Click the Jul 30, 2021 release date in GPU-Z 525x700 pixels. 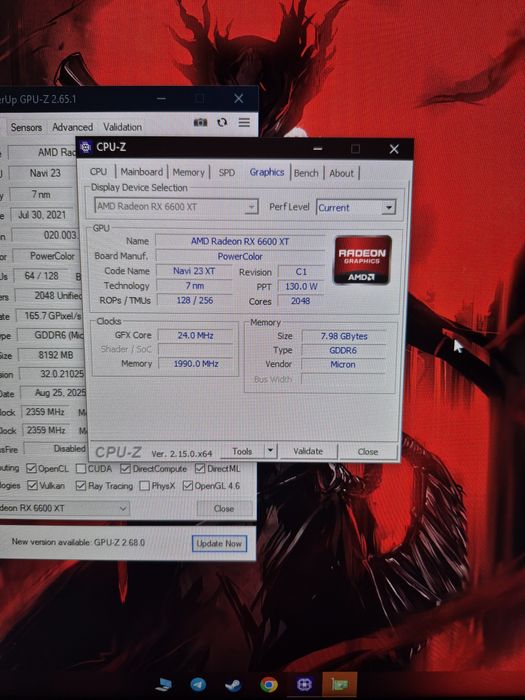tap(43, 215)
